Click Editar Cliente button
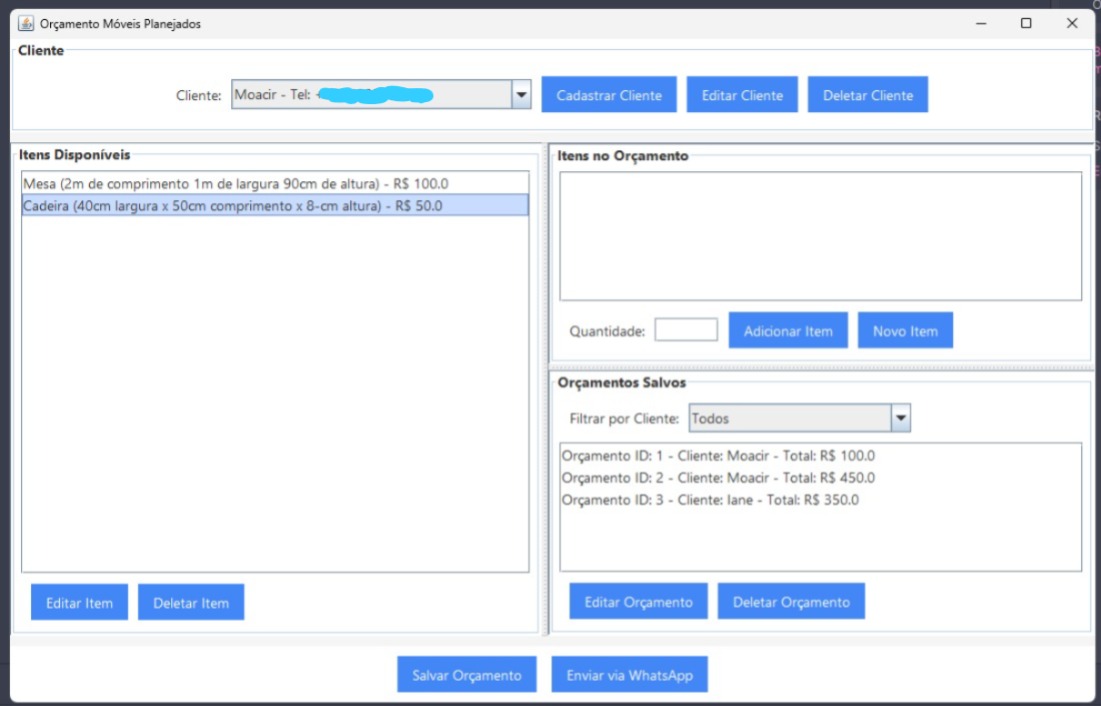 pyautogui.click(x=742, y=95)
